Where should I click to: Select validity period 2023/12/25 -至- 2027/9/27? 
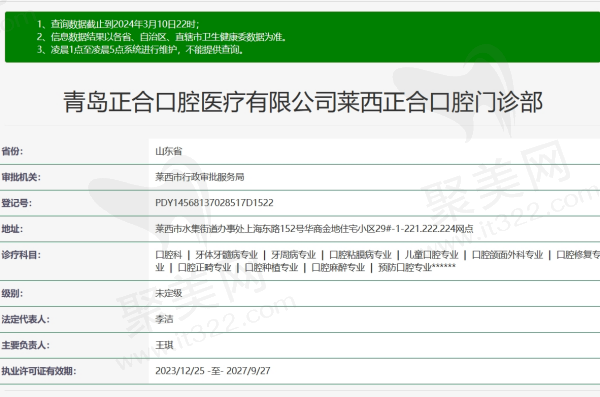point(213,371)
